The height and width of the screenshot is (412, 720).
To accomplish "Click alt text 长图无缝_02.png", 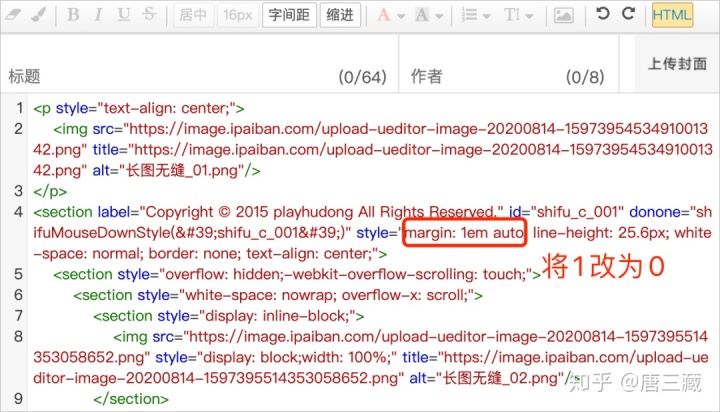I will coord(501,378).
